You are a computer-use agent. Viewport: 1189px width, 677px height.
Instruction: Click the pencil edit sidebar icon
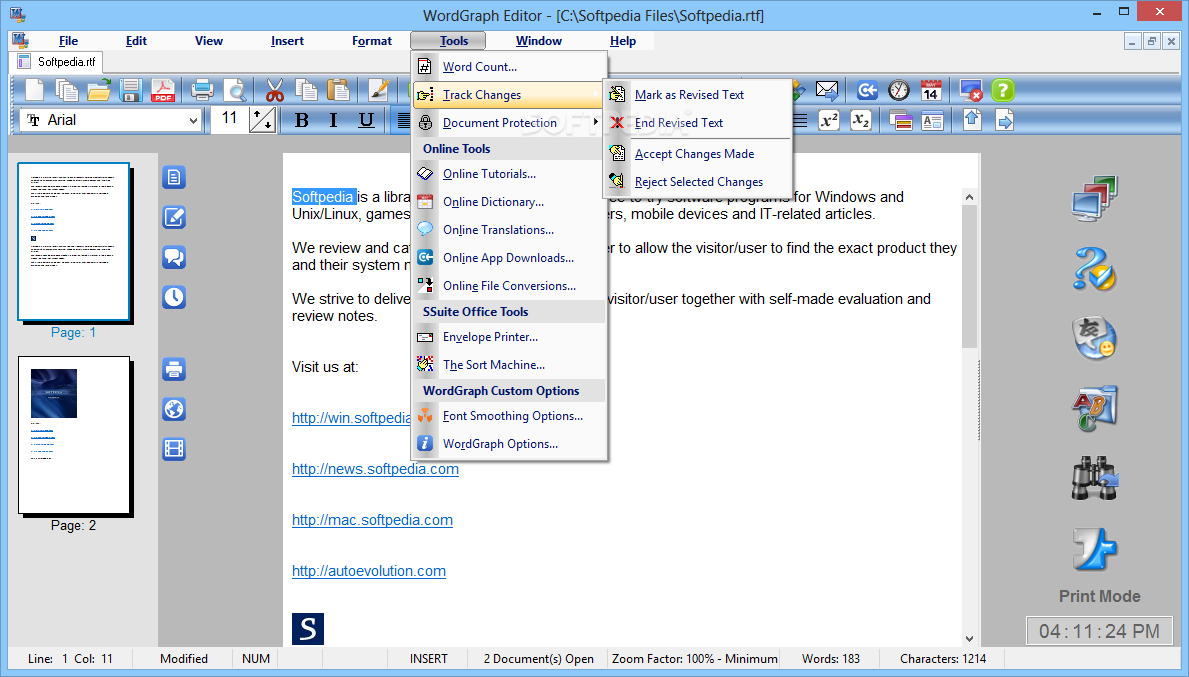pyautogui.click(x=174, y=218)
